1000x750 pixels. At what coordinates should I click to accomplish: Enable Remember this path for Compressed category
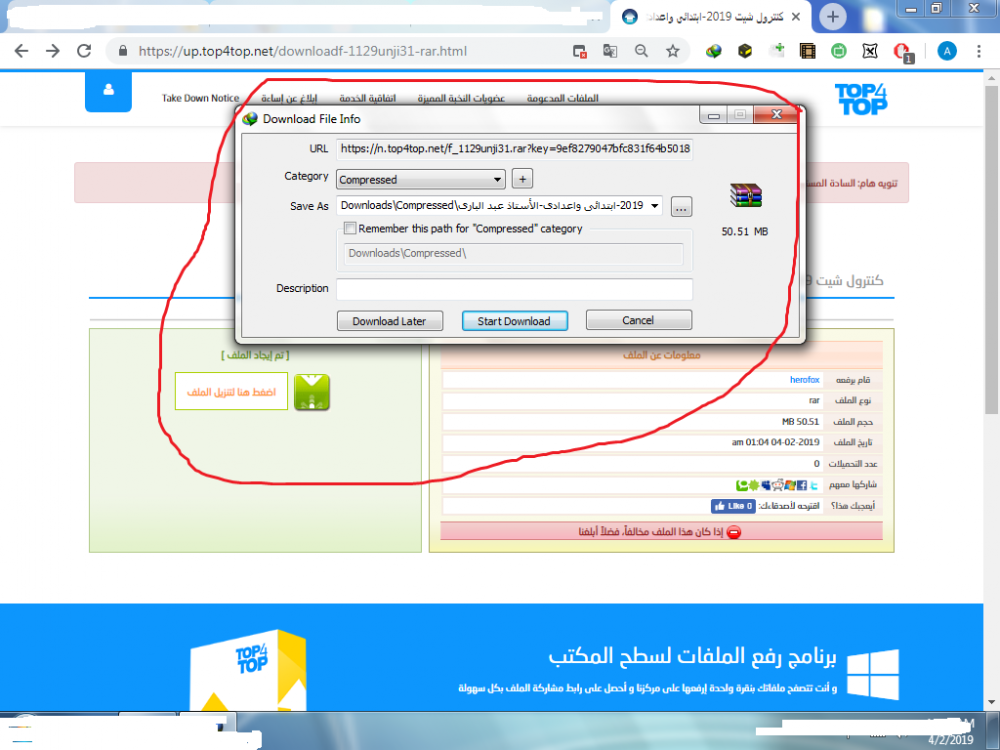pos(350,229)
